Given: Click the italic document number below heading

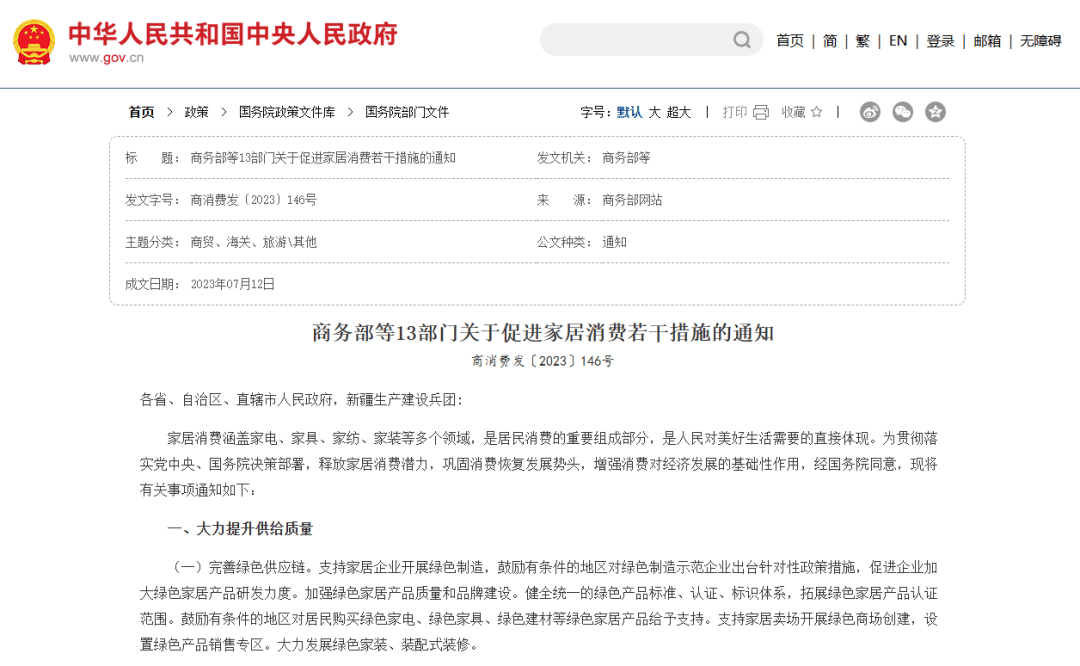Looking at the screenshot, I should coord(543,361).
